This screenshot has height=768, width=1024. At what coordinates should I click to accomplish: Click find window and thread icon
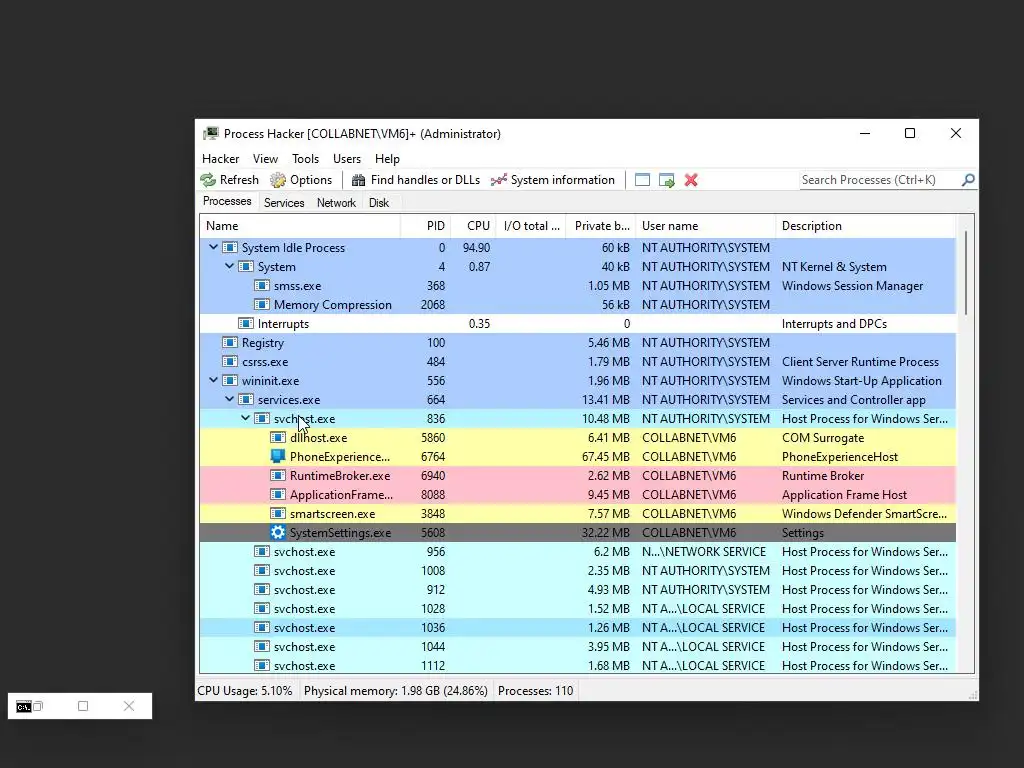tap(667, 180)
